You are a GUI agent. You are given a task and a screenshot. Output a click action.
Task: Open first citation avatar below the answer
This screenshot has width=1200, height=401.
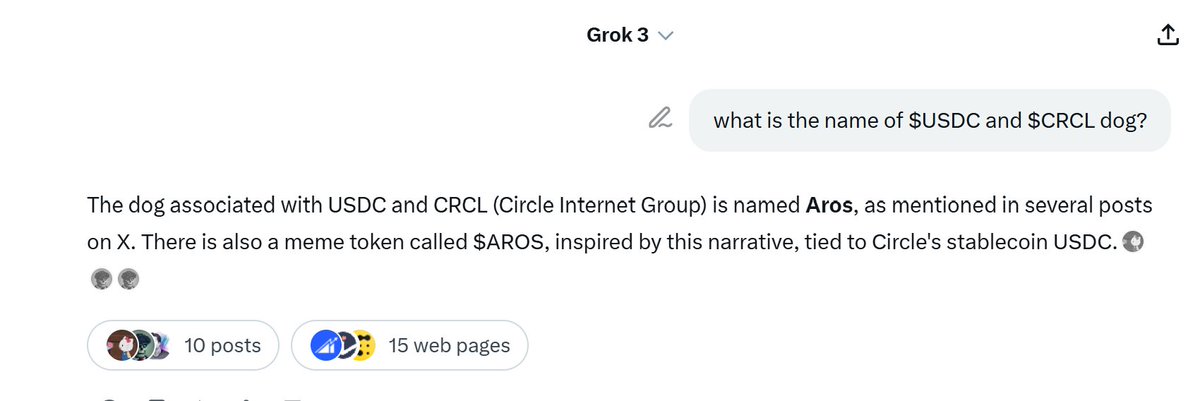click(100, 279)
